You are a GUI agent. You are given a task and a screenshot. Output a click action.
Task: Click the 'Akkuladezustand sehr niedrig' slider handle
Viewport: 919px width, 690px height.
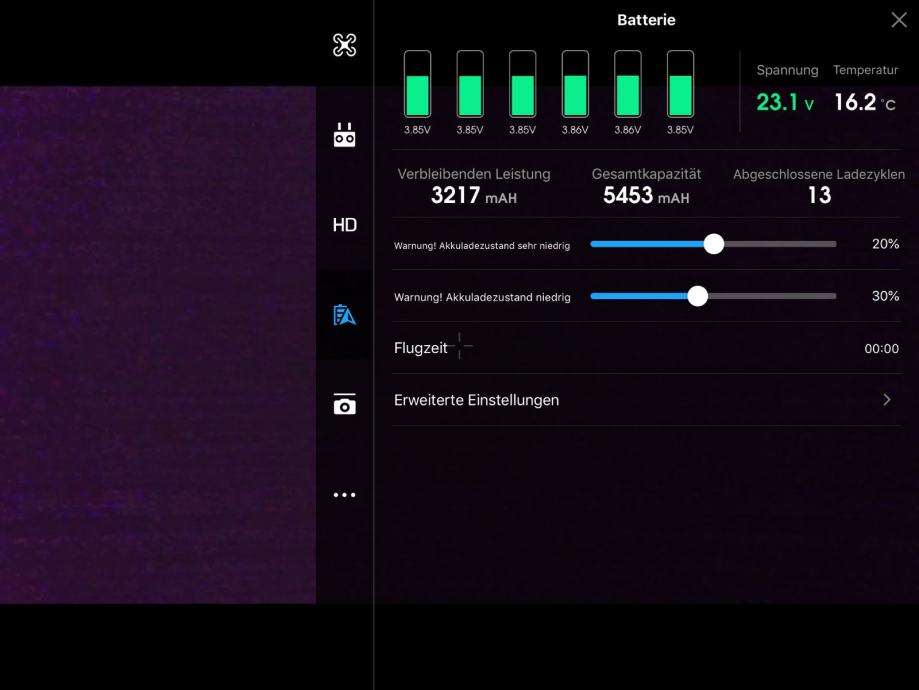click(x=713, y=244)
